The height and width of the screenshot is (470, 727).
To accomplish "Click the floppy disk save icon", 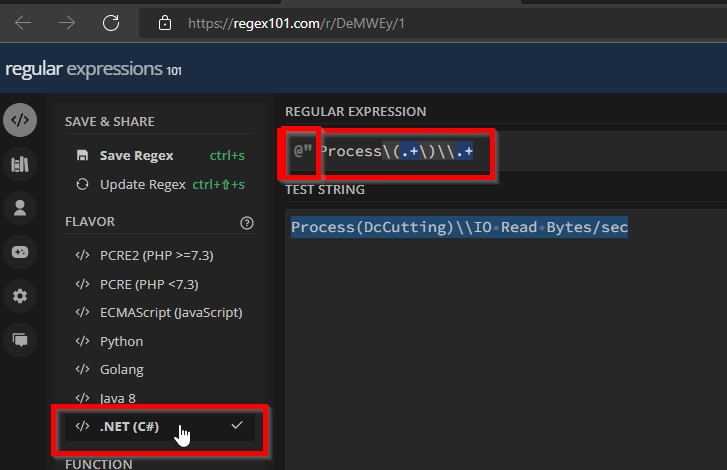I will point(82,155).
